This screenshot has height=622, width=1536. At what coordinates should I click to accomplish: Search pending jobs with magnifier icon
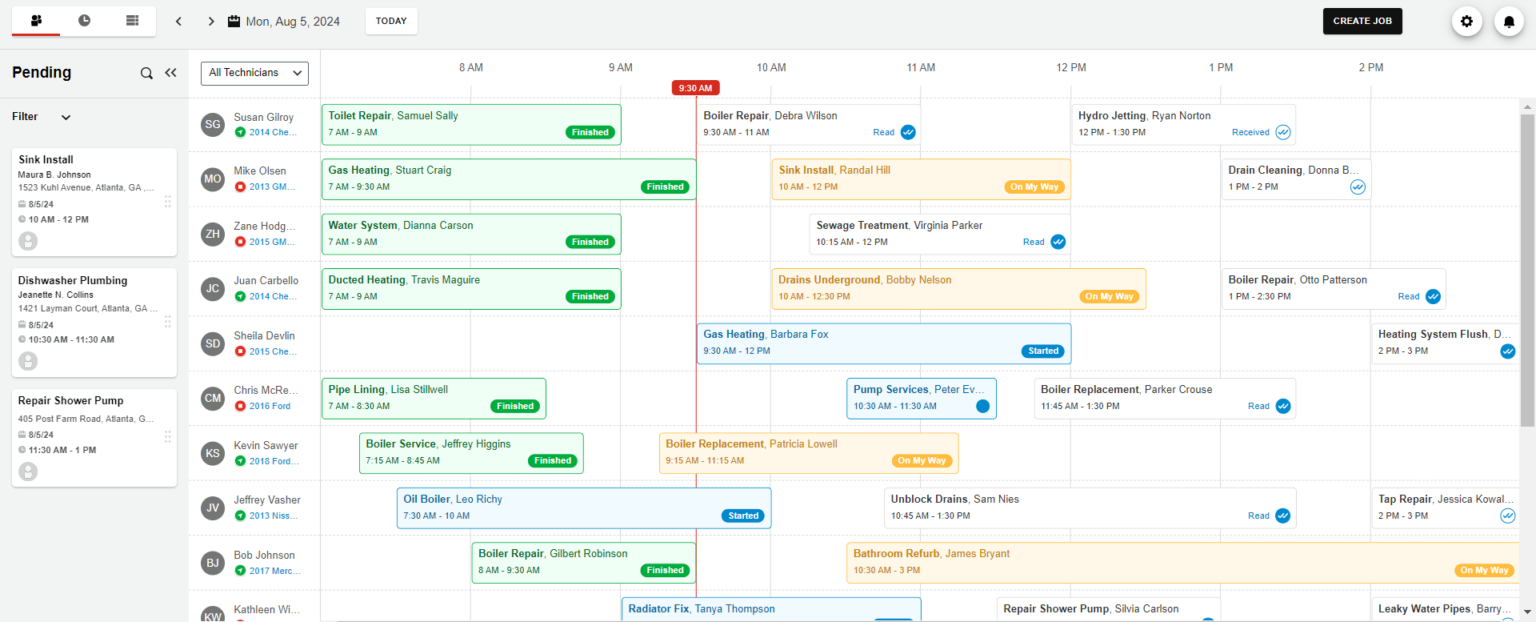click(x=147, y=73)
